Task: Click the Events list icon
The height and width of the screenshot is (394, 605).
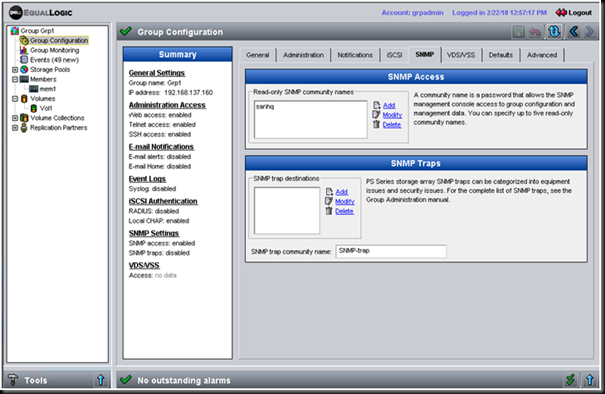Action: tap(24, 60)
